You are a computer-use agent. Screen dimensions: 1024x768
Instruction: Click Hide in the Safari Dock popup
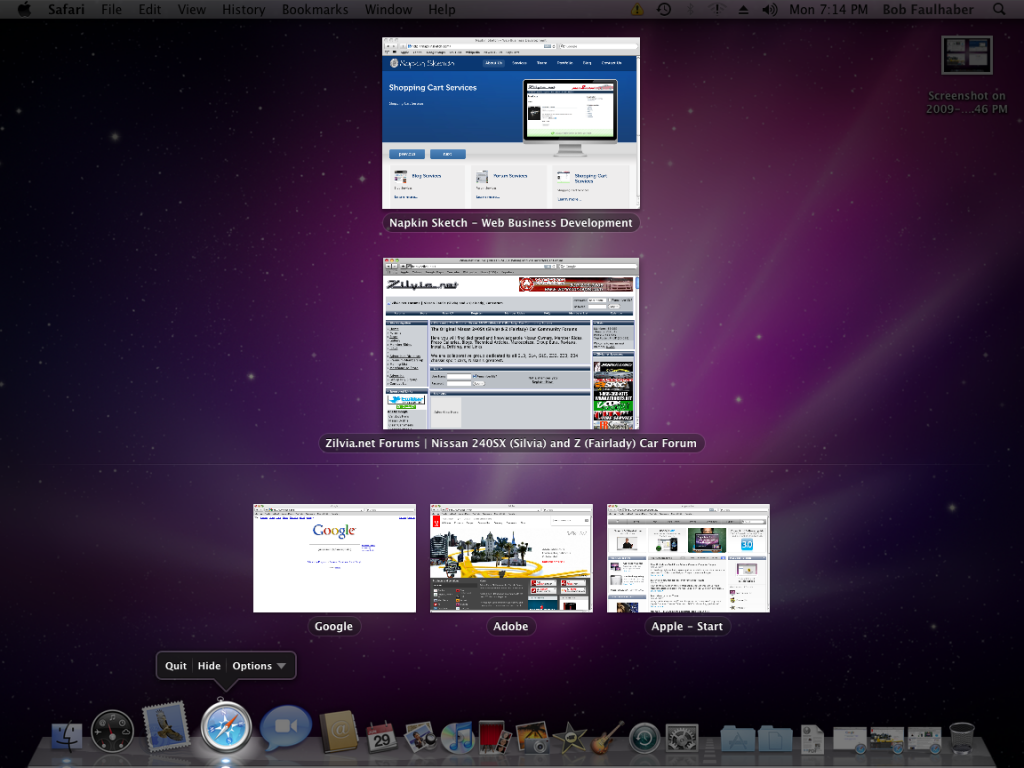point(209,665)
